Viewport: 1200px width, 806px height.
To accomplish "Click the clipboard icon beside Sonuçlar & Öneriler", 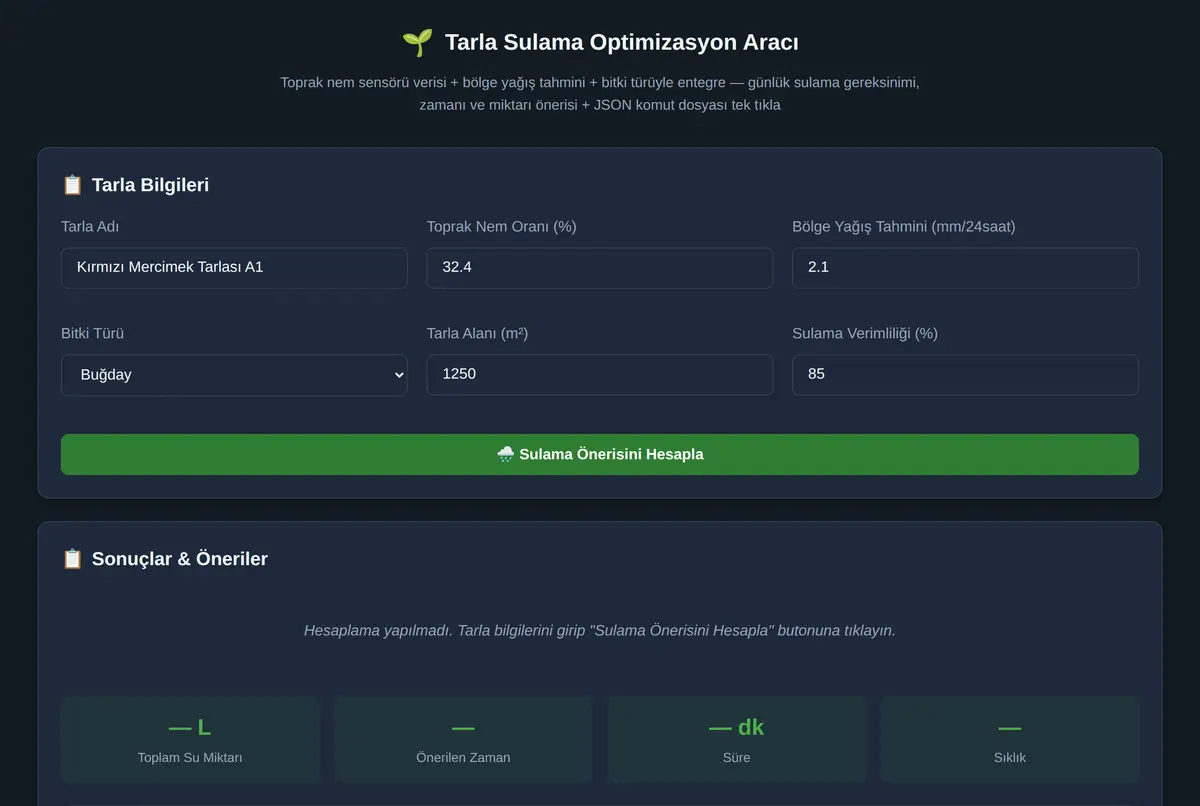I will [72, 559].
